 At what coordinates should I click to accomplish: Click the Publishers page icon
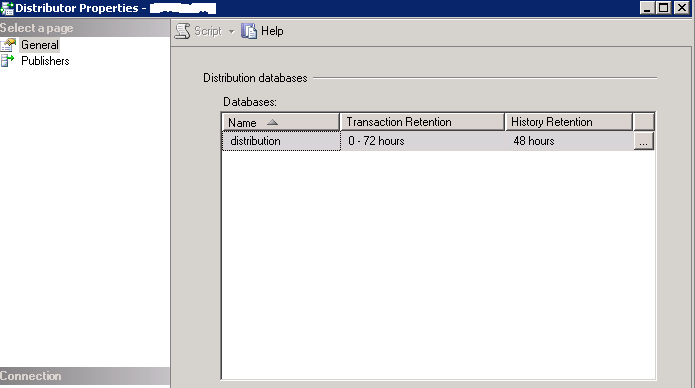coord(8,61)
